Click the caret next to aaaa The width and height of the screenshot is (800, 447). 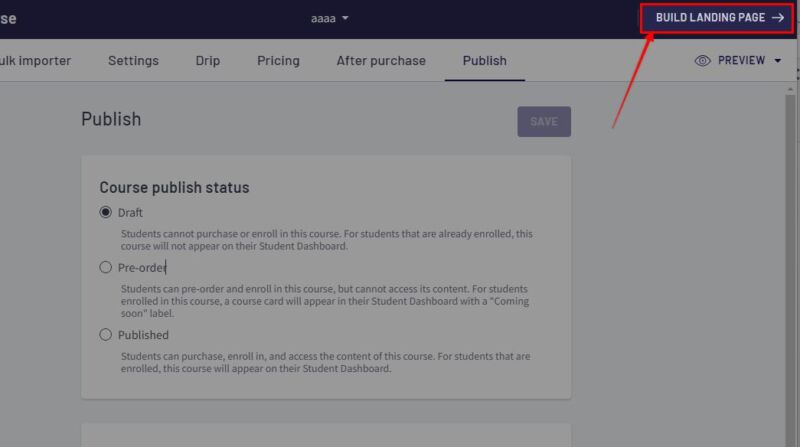click(x=345, y=18)
